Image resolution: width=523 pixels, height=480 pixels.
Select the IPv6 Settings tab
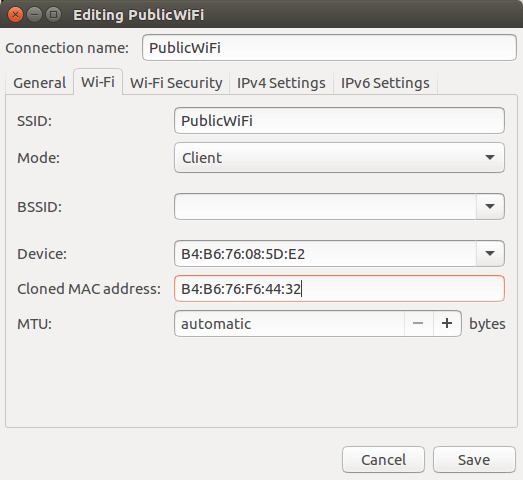[385, 83]
